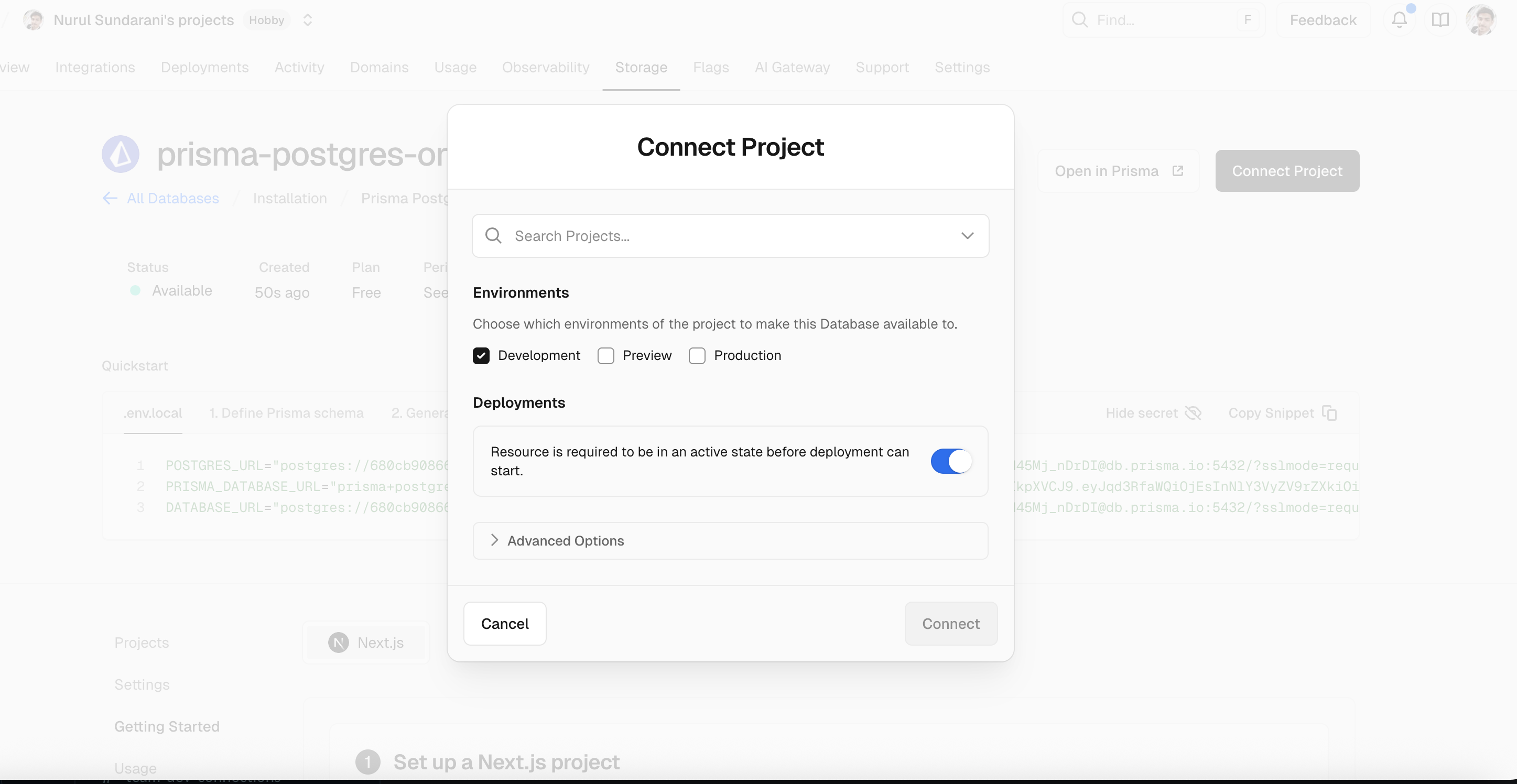Enable the Production environment checkbox

(x=697, y=356)
